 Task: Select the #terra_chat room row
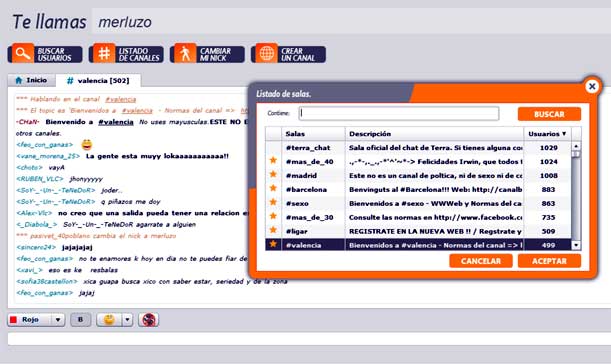419,148
